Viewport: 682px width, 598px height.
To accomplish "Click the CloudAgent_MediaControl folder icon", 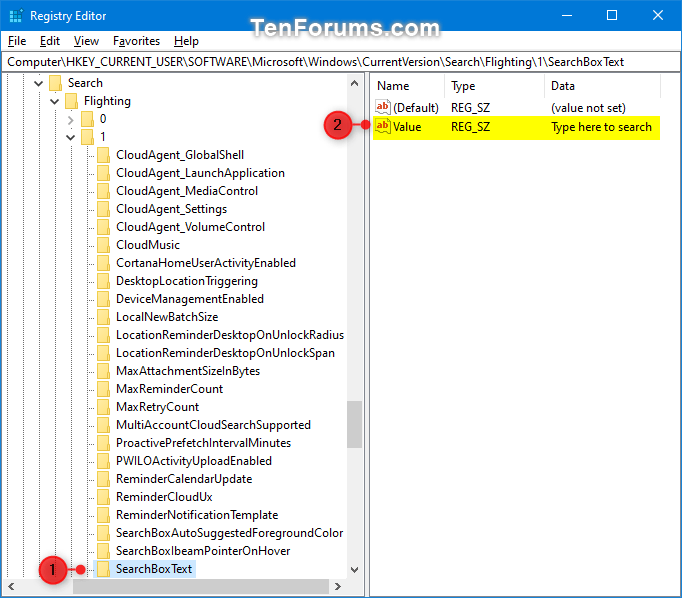I will click(x=104, y=191).
